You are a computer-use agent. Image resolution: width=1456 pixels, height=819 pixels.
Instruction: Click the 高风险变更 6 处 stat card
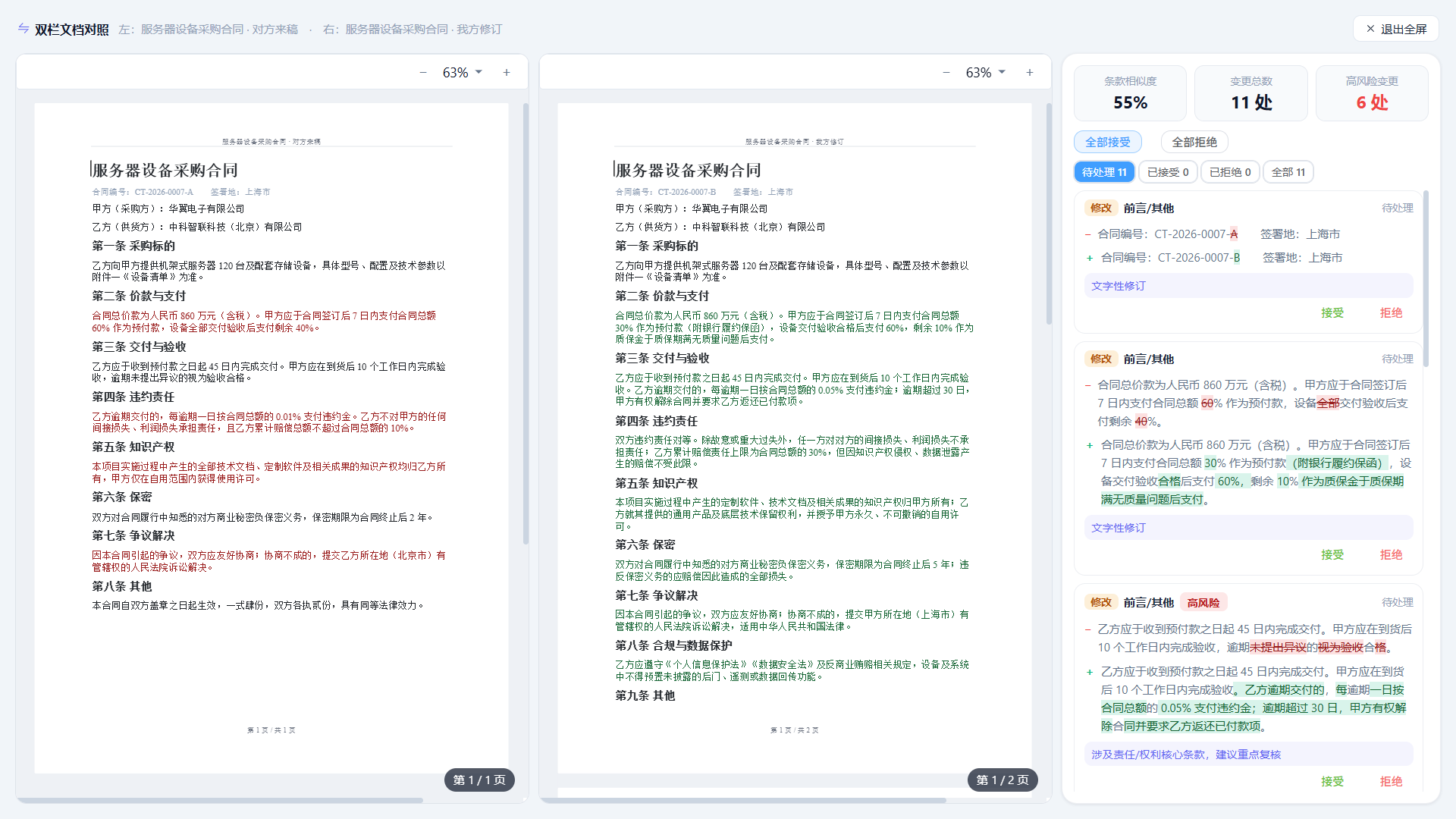click(1372, 93)
